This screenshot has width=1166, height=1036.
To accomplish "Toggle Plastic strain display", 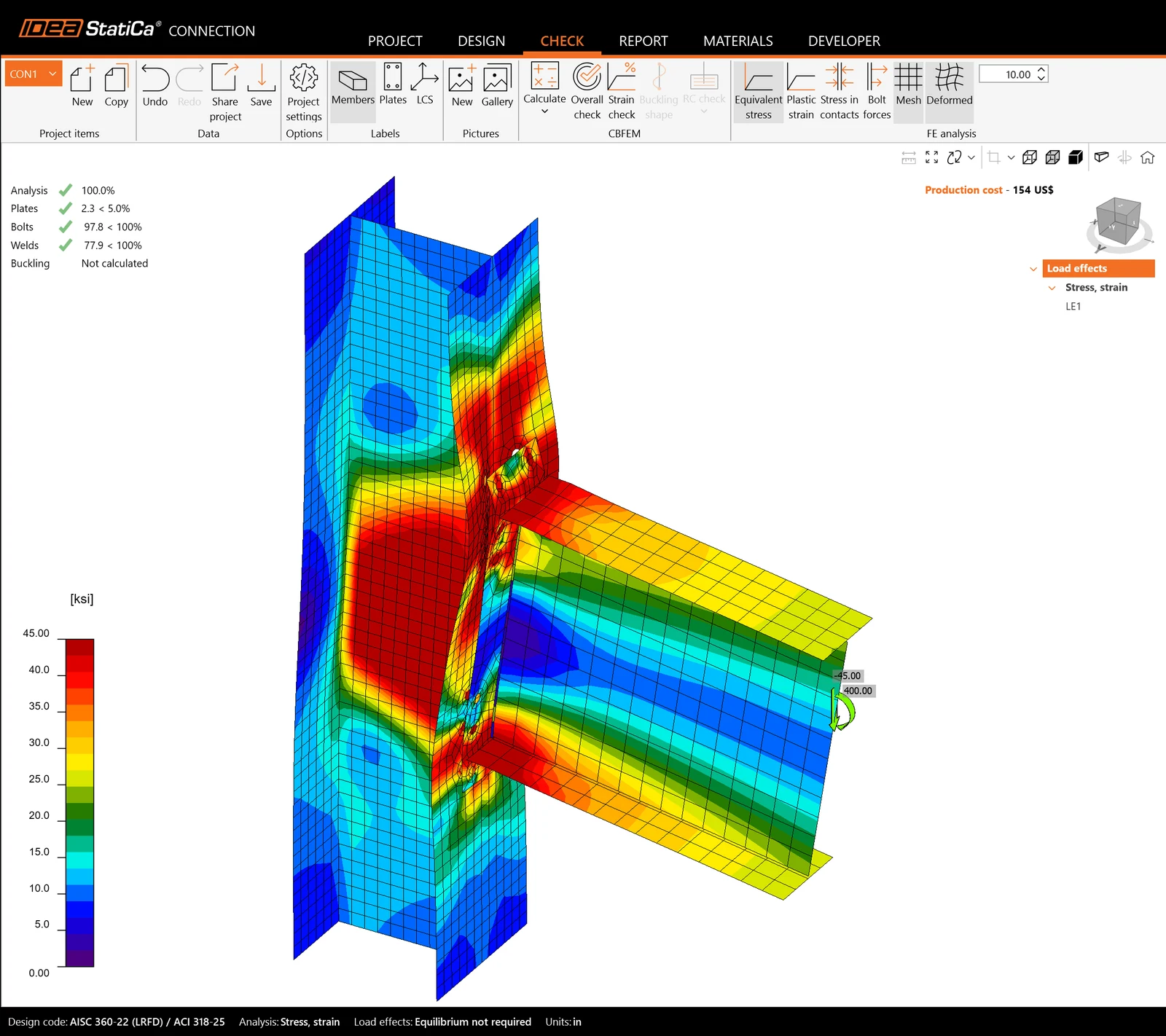I will pyautogui.click(x=801, y=92).
